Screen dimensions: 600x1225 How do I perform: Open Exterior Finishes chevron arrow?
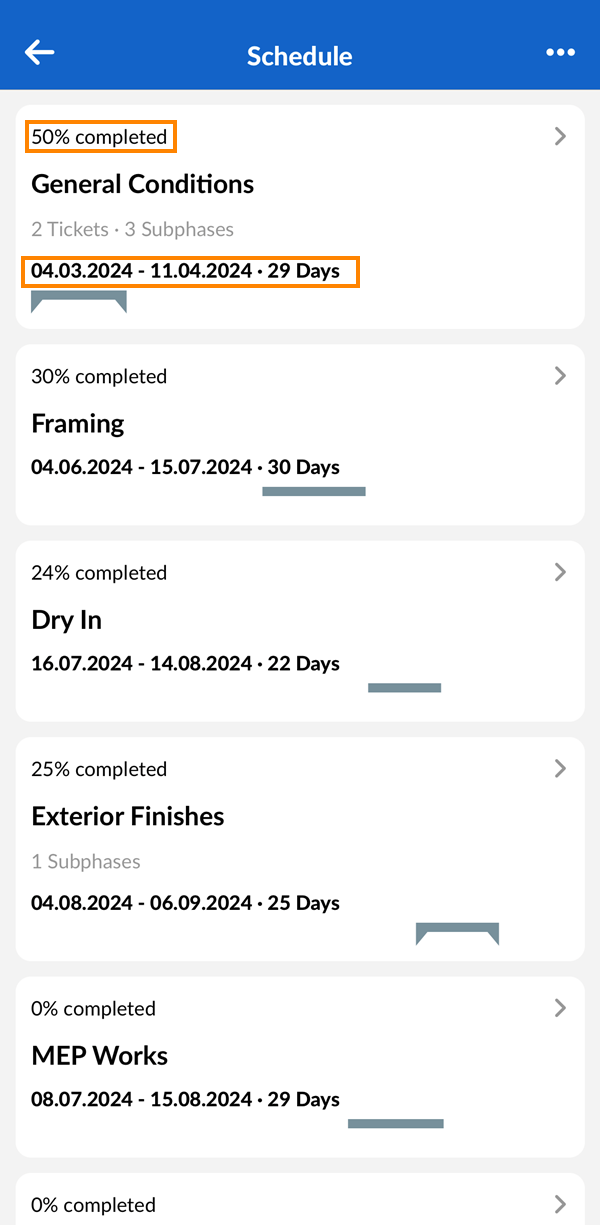(x=560, y=768)
